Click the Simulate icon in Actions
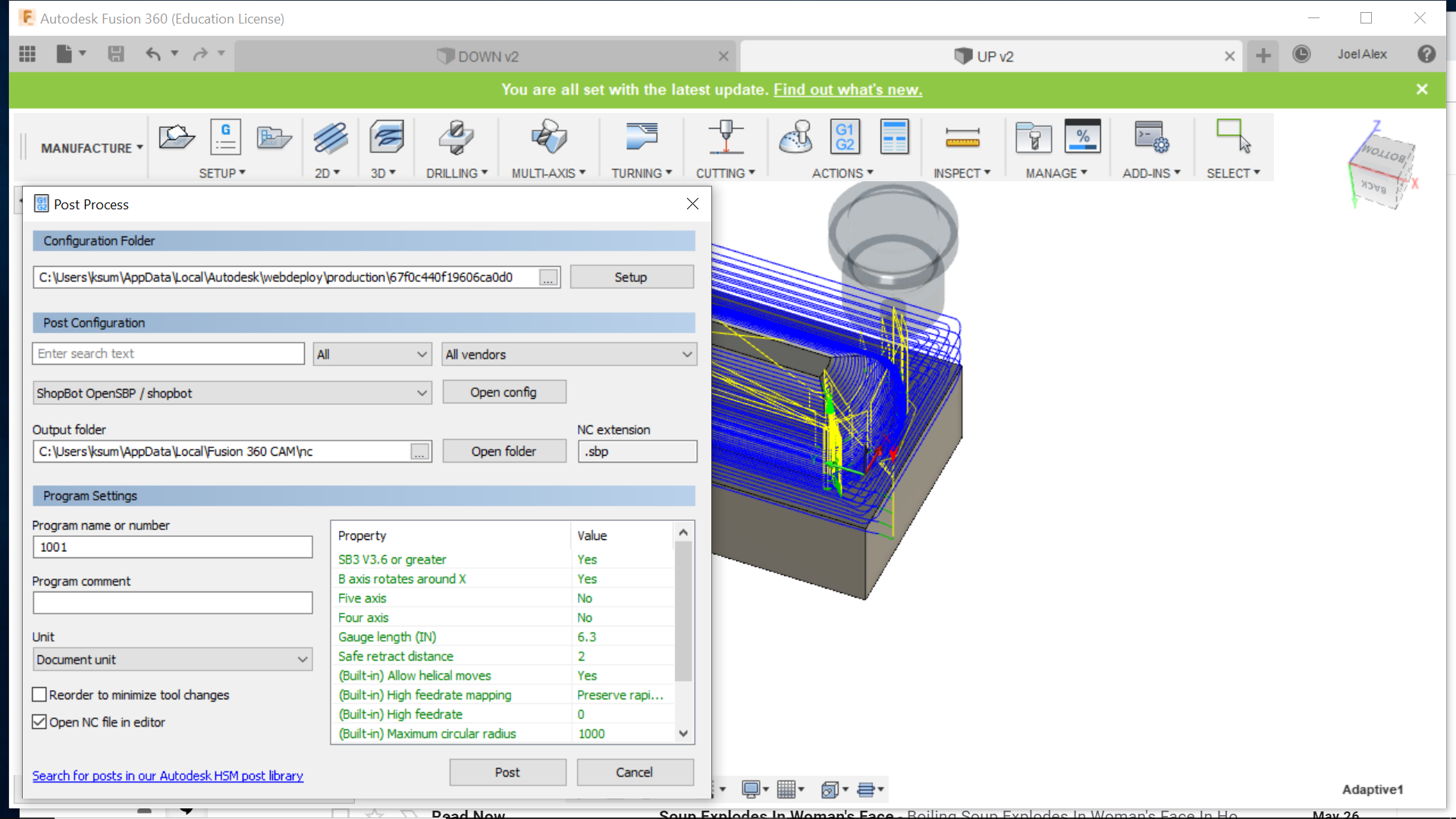Image resolution: width=1456 pixels, height=819 pixels. [795, 138]
